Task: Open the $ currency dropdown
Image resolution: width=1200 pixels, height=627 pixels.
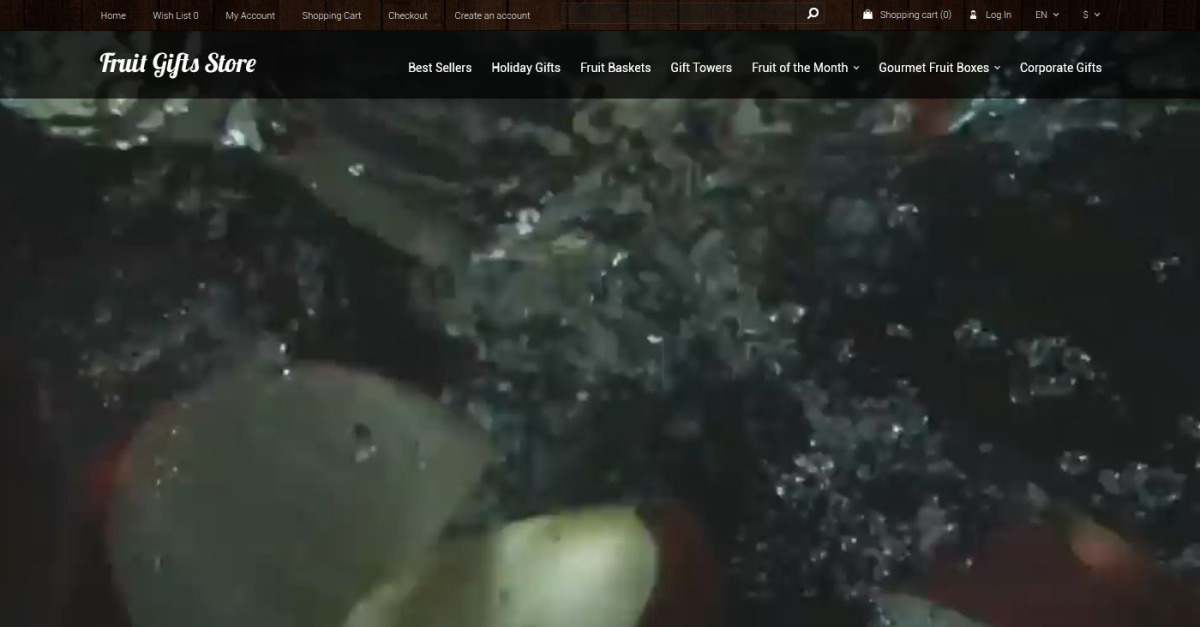Action: click(x=1091, y=15)
